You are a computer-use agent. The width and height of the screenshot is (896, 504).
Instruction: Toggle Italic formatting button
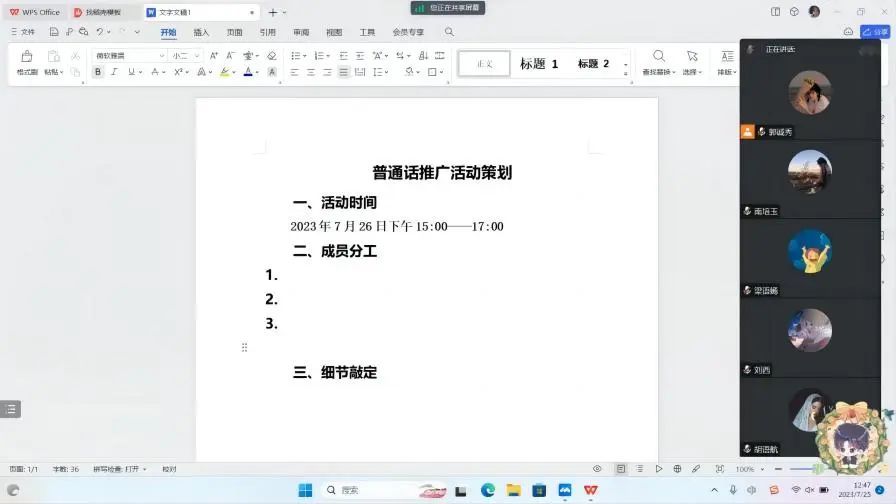pyautogui.click(x=114, y=72)
